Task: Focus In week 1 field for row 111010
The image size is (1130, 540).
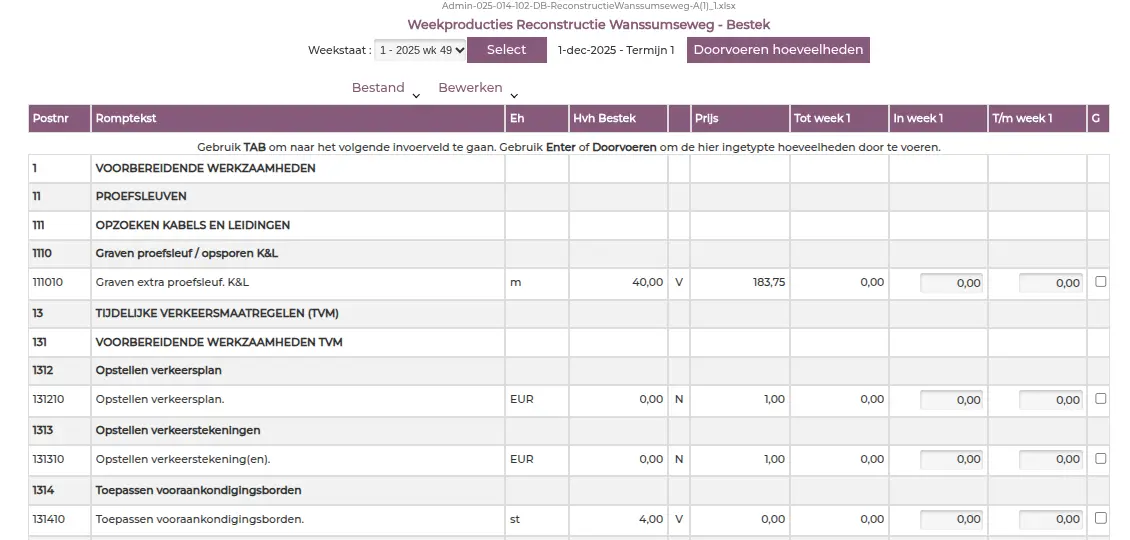Action: click(951, 283)
